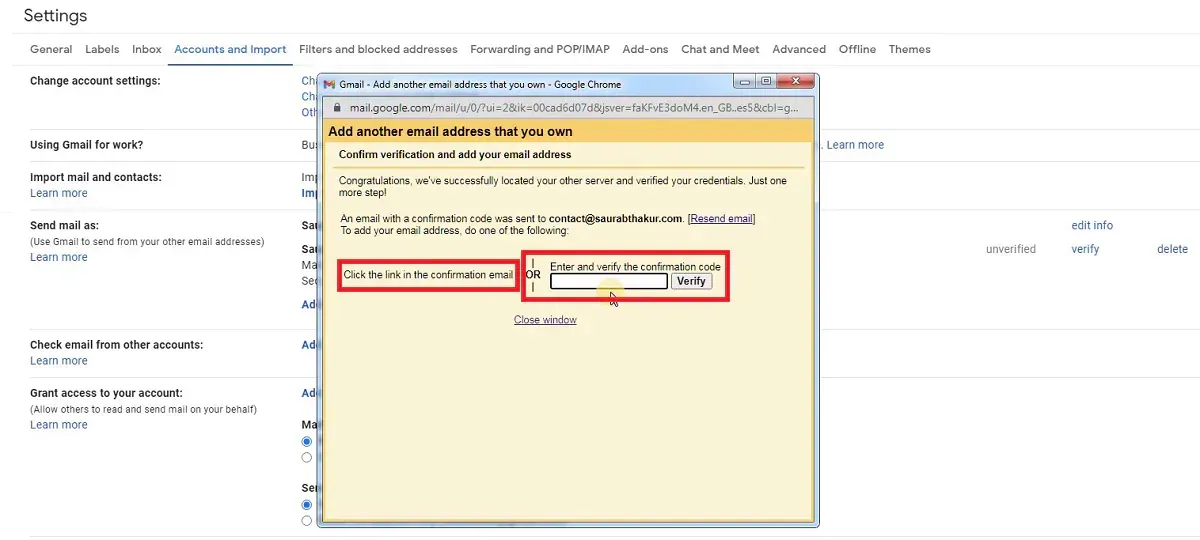Click the Close window link
Viewport: 1200px width, 540px height.
pos(545,320)
